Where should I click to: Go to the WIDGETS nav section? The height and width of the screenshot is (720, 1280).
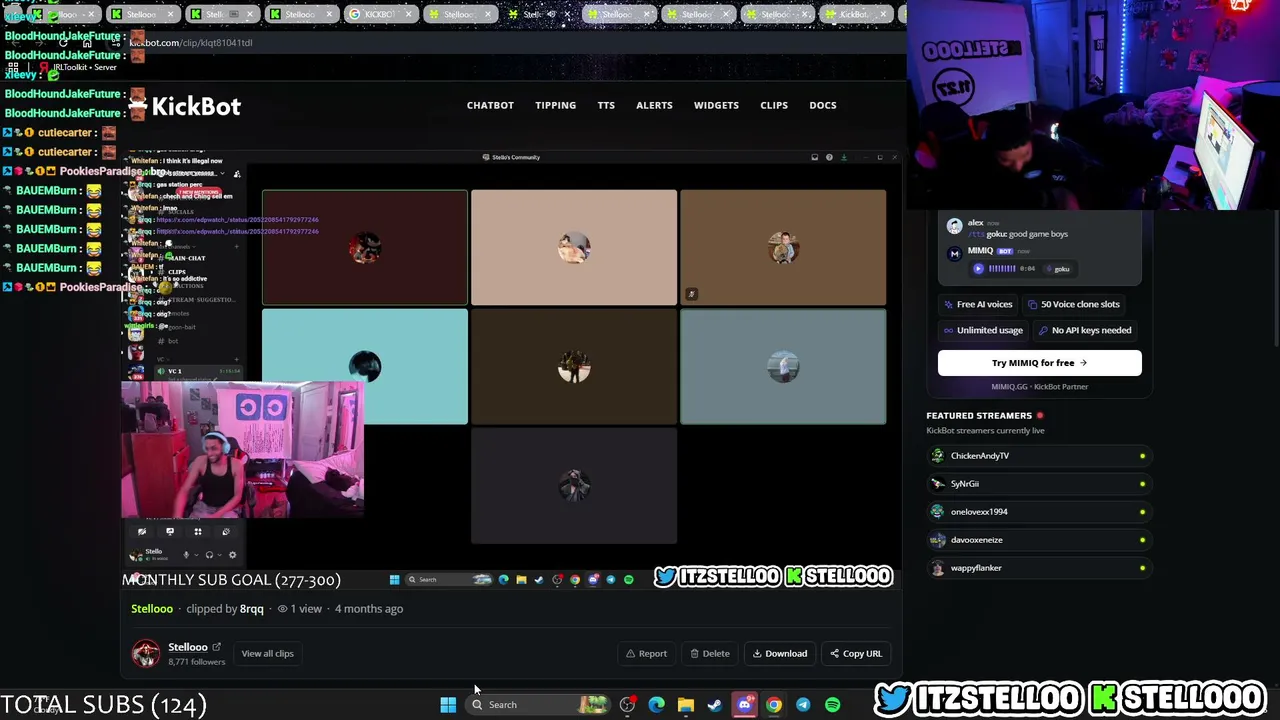(x=716, y=105)
